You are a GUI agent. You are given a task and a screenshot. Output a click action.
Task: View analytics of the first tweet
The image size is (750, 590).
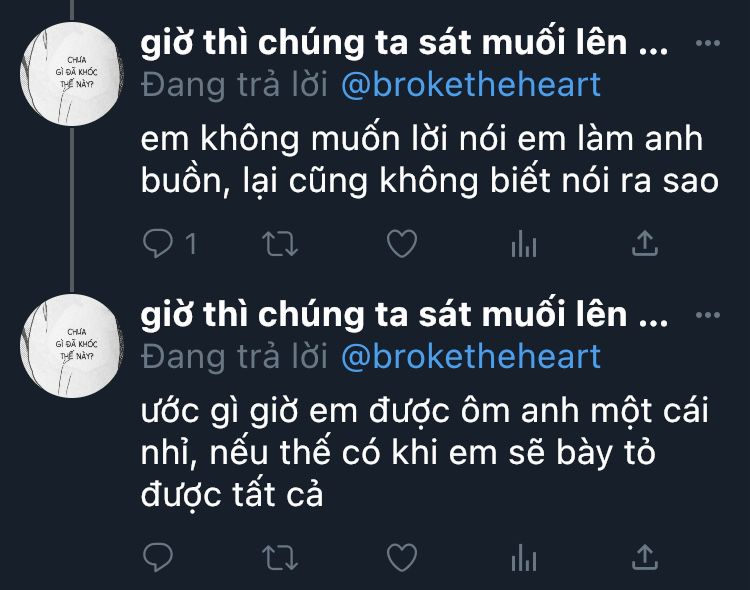point(524,244)
